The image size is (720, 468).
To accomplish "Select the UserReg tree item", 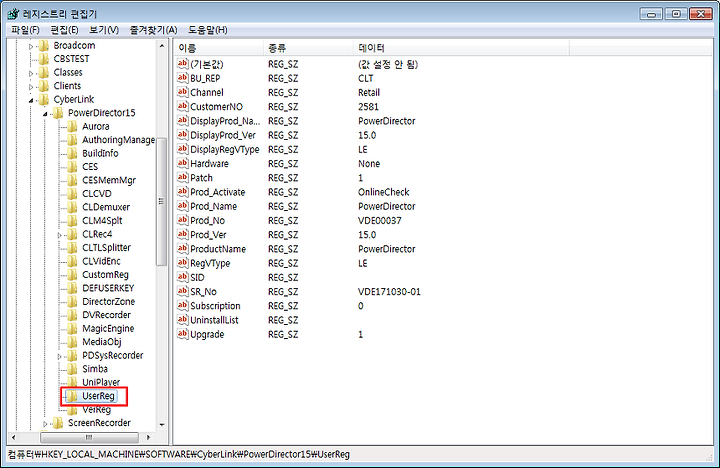I will (98, 396).
